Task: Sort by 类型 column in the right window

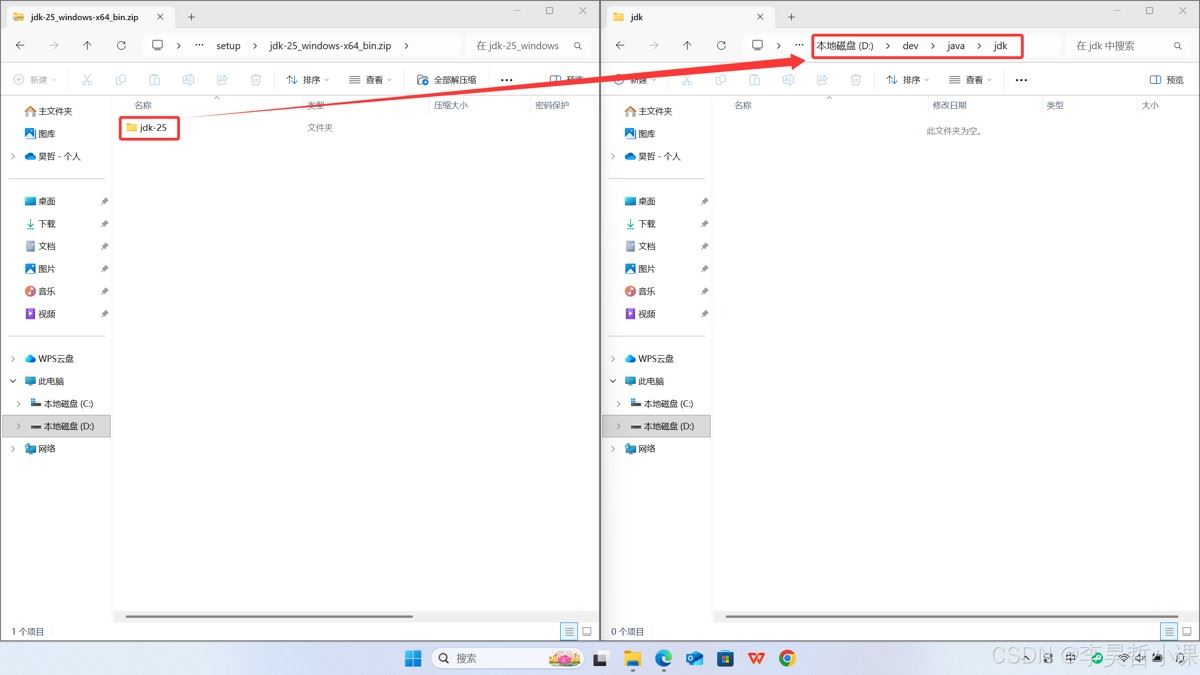Action: 1055,105
